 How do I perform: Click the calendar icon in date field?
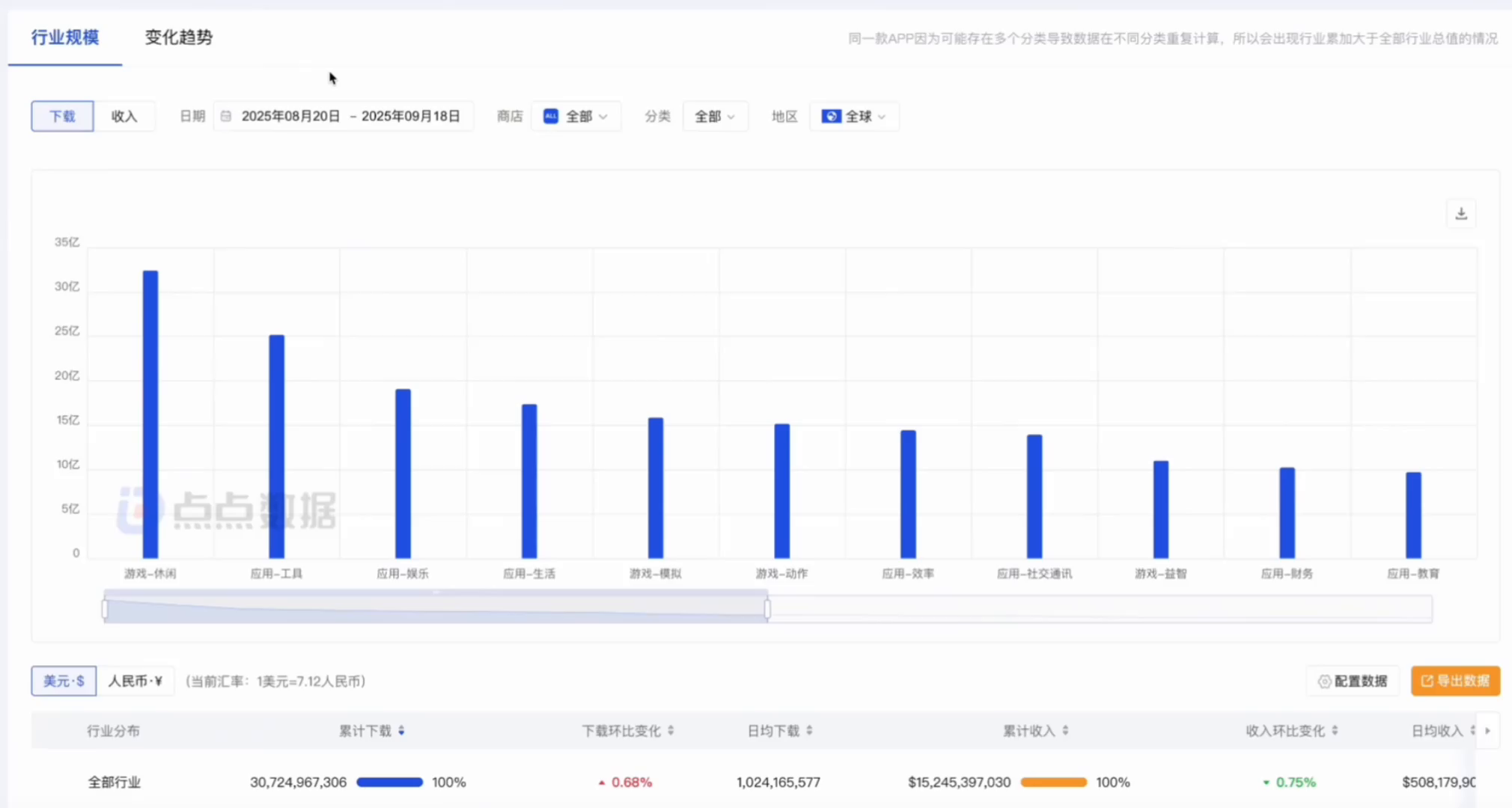click(226, 116)
